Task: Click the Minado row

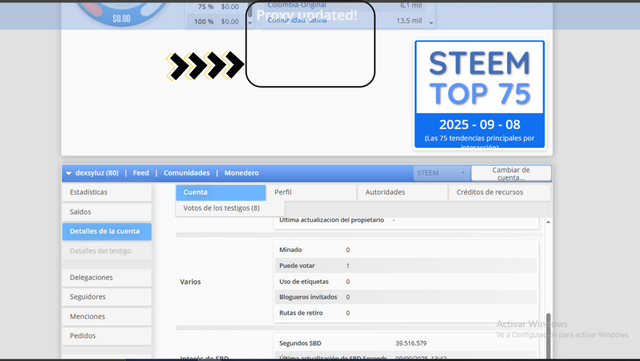Action: pyautogui.click(x=406, y=250)
